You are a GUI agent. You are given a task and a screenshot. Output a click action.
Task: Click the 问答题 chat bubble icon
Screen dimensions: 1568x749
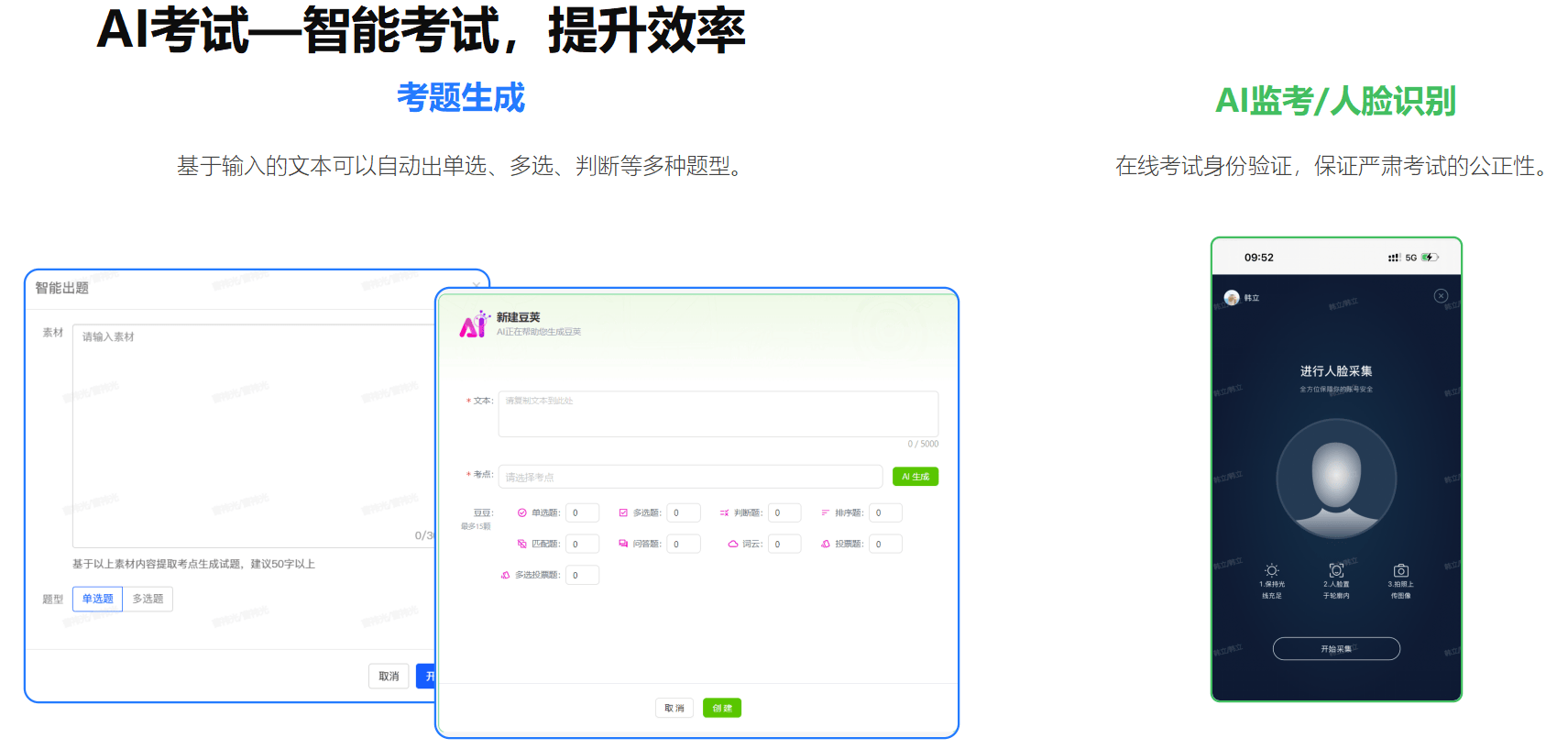pyautogui.click(x=623, y=545)
